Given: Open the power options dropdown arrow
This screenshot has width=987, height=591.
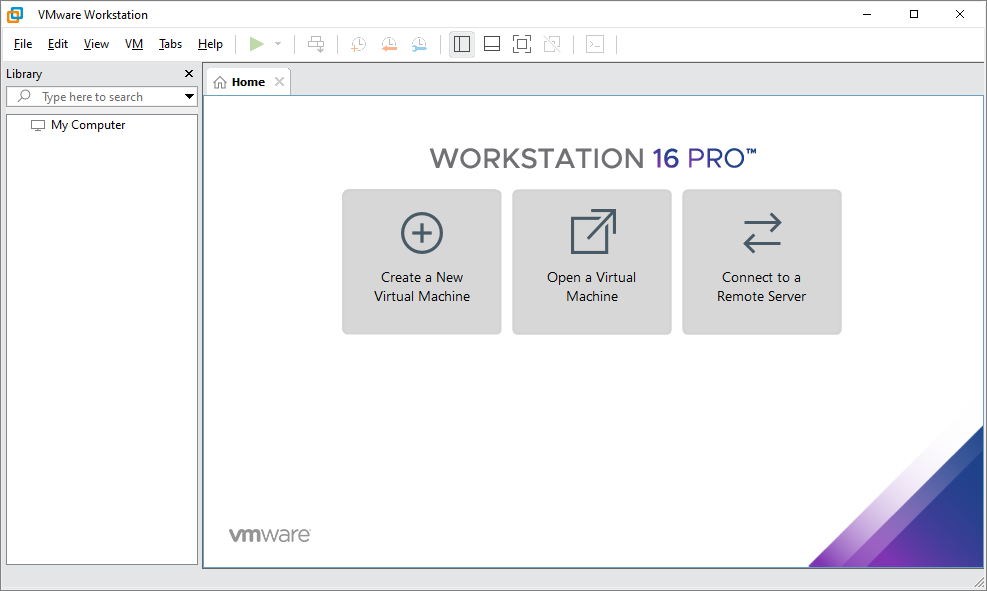Looking at the screenshot, I should click(x=278, y=44).
